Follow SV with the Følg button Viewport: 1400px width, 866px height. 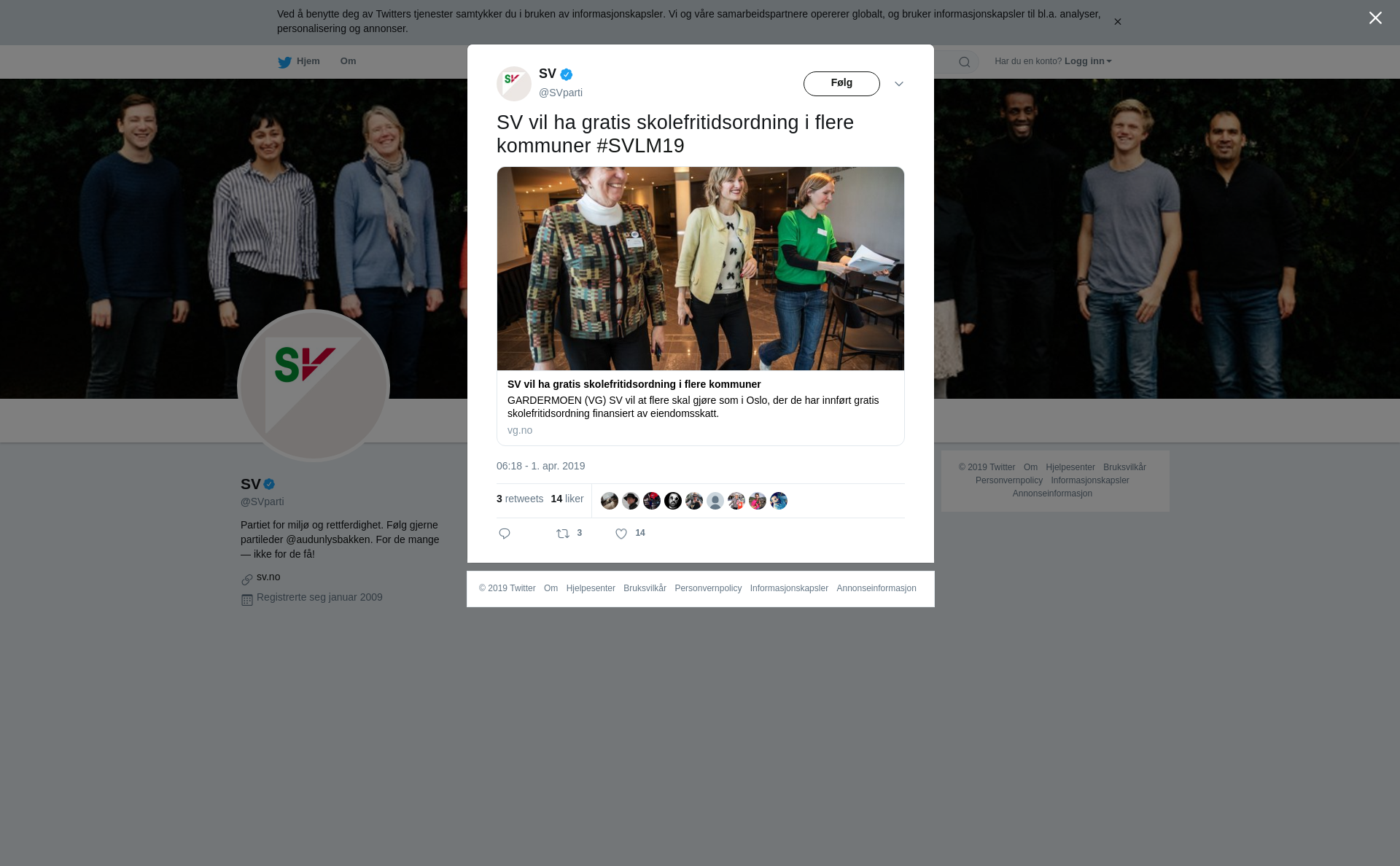841,84
